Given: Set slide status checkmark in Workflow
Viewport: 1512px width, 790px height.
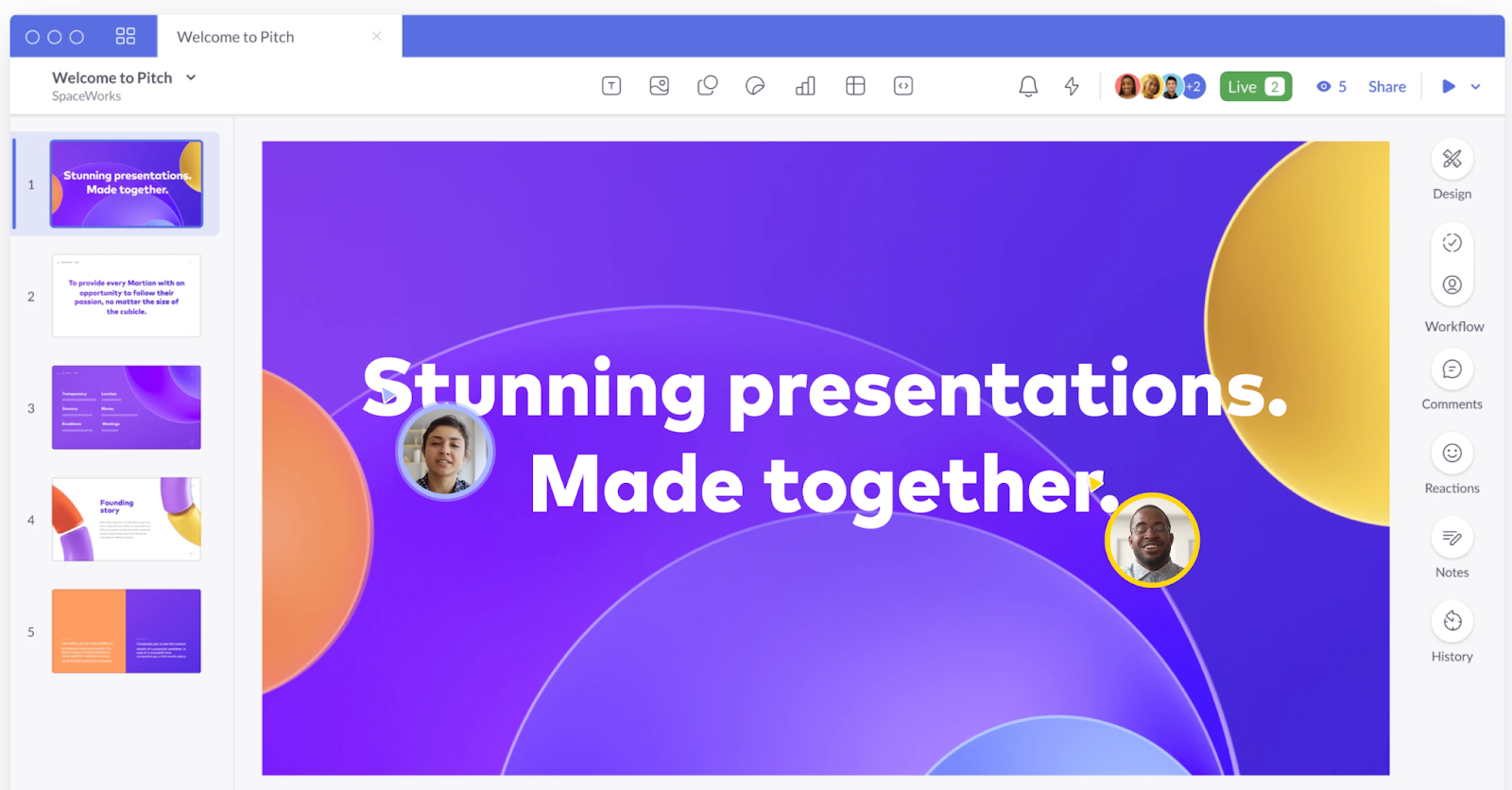Looking at the screenshot, I should pos(1452,243).
